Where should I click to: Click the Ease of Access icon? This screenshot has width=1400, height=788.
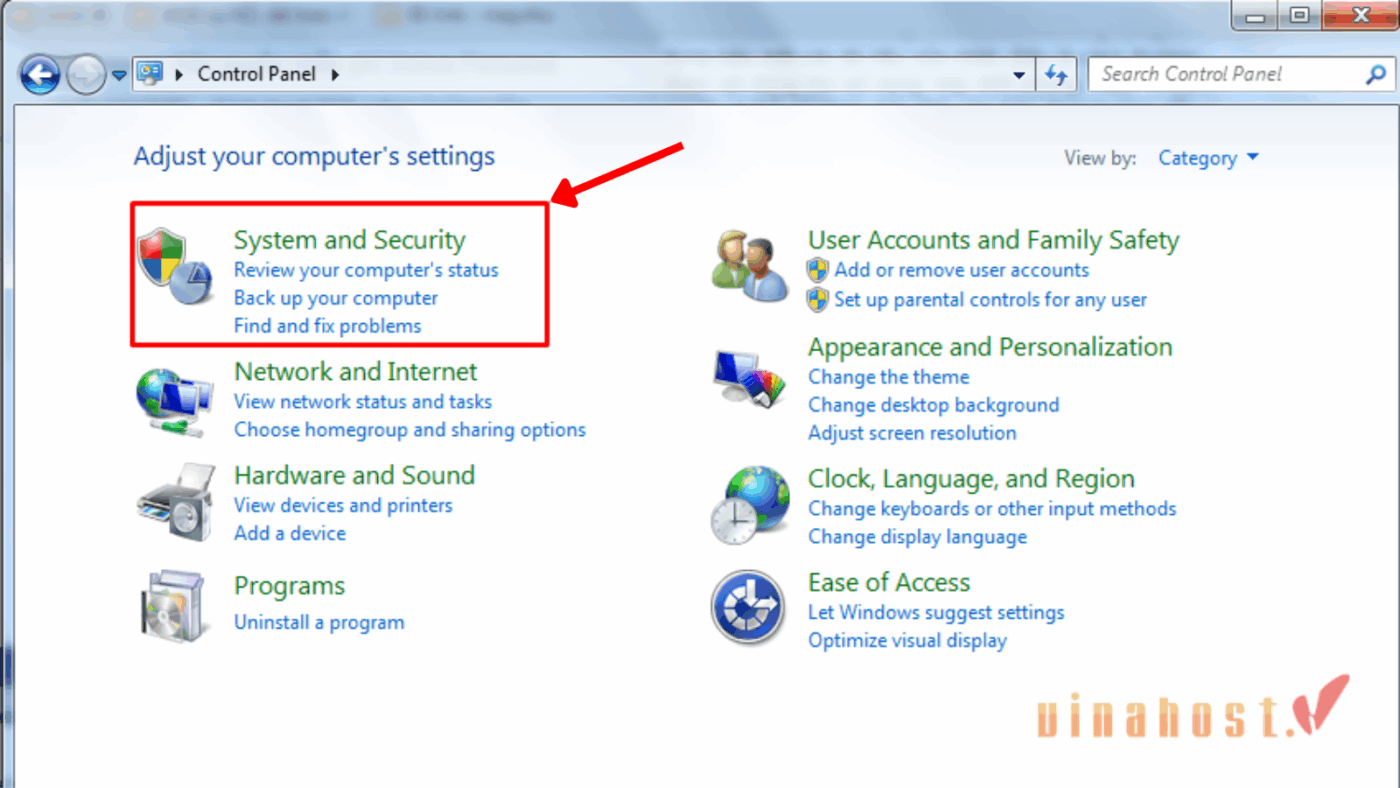click(748, 607)
